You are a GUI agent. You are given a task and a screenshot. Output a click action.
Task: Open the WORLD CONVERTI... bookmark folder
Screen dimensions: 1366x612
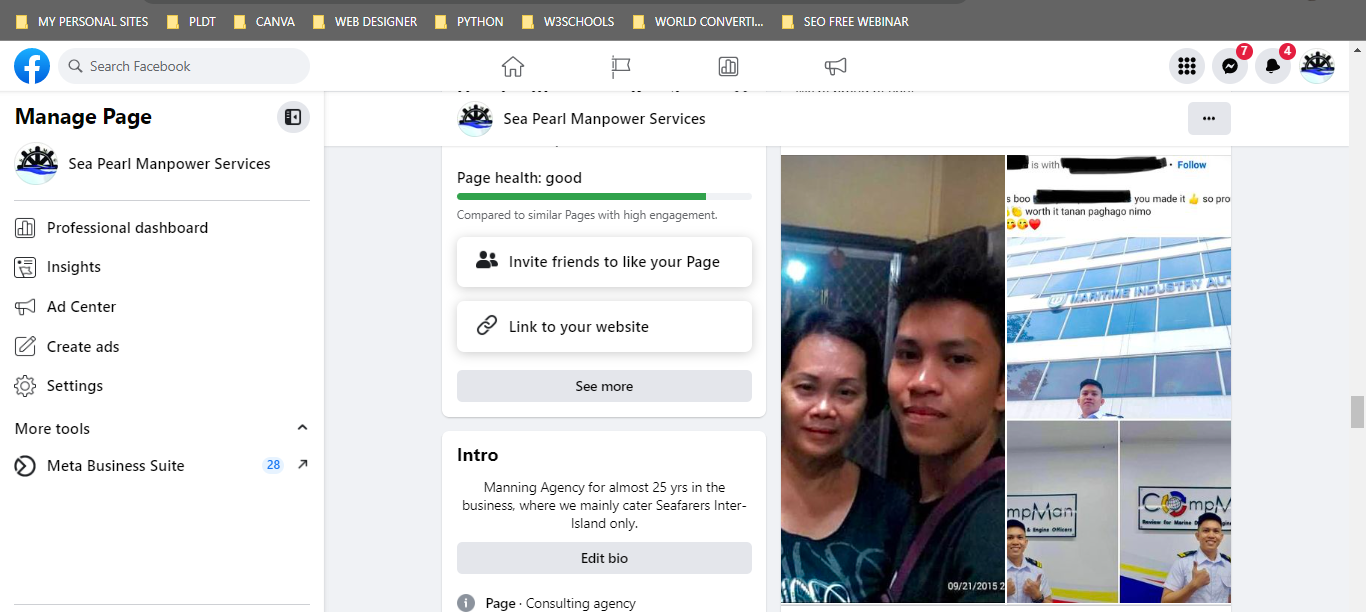click(x=698, y=21)
